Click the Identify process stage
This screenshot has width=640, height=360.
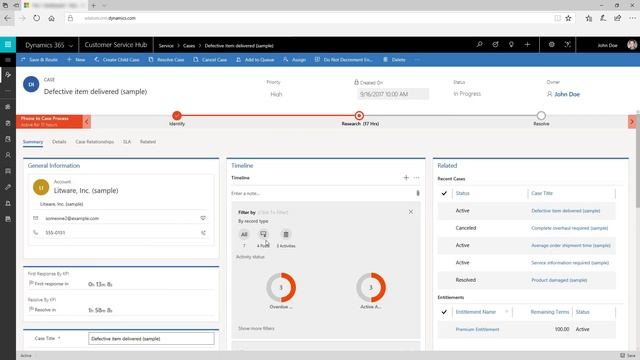tap(177, 116)
